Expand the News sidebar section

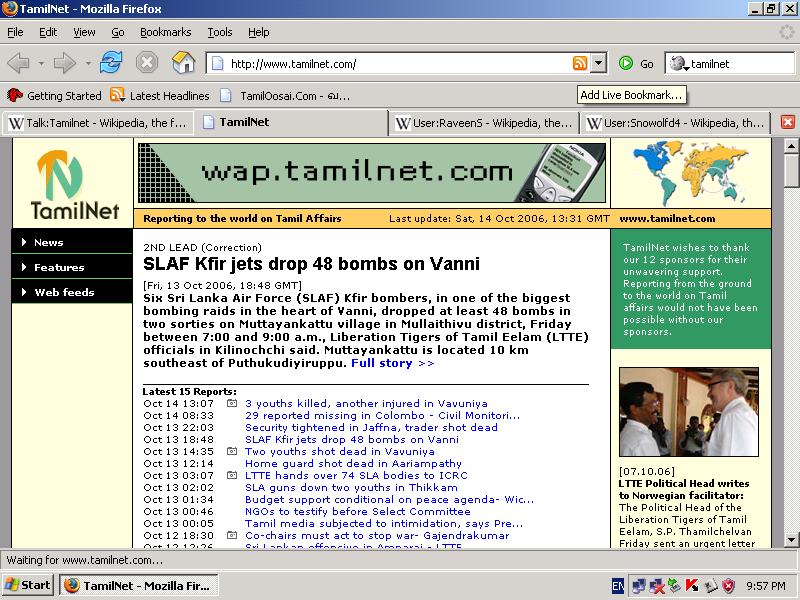pyautogui.click(x=72, y=242)
